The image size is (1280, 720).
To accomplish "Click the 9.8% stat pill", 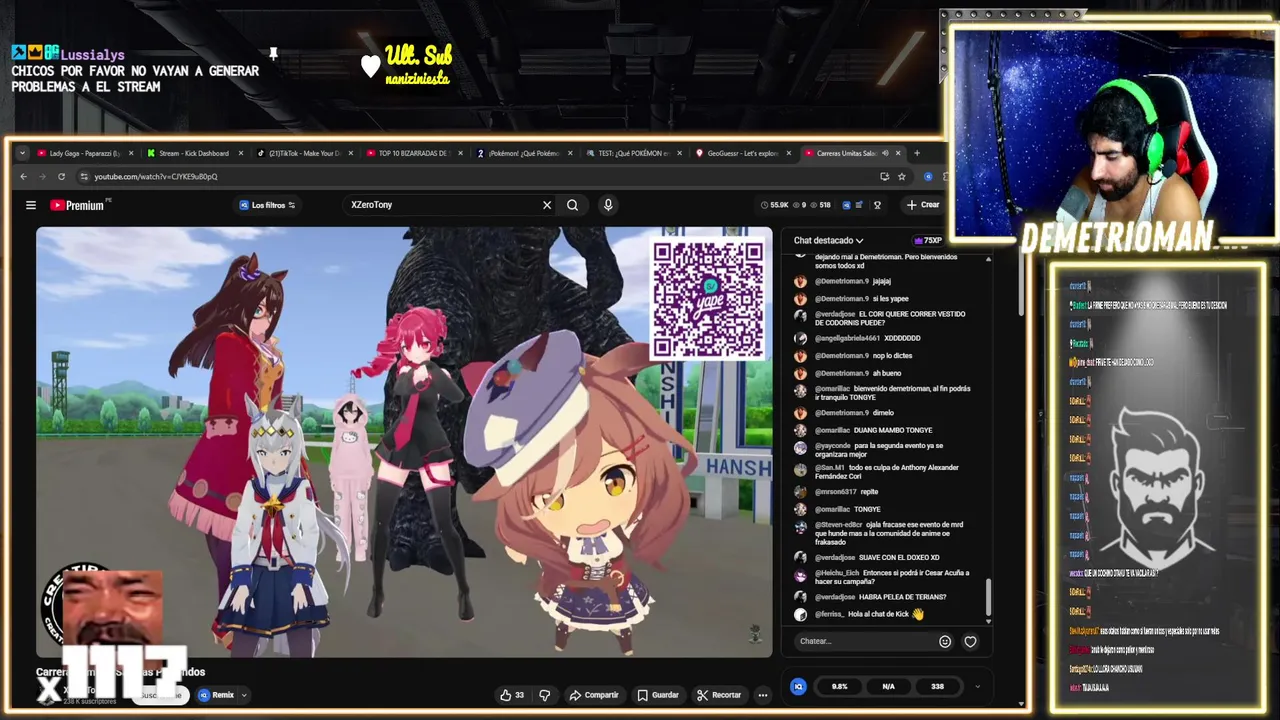I will (x=839, y=686).
